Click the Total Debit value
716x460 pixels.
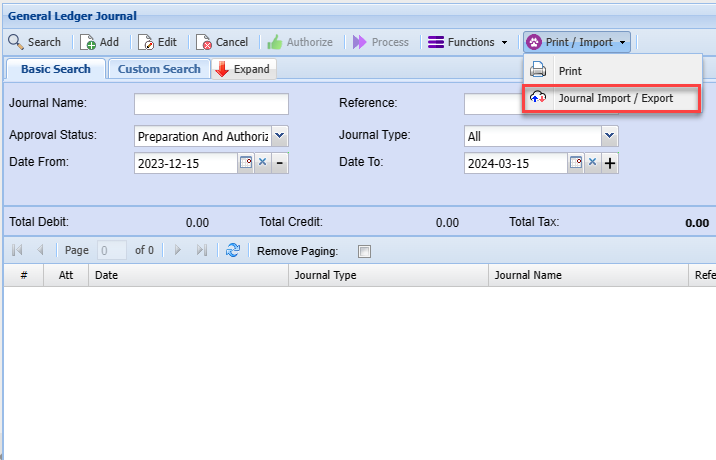197,223
